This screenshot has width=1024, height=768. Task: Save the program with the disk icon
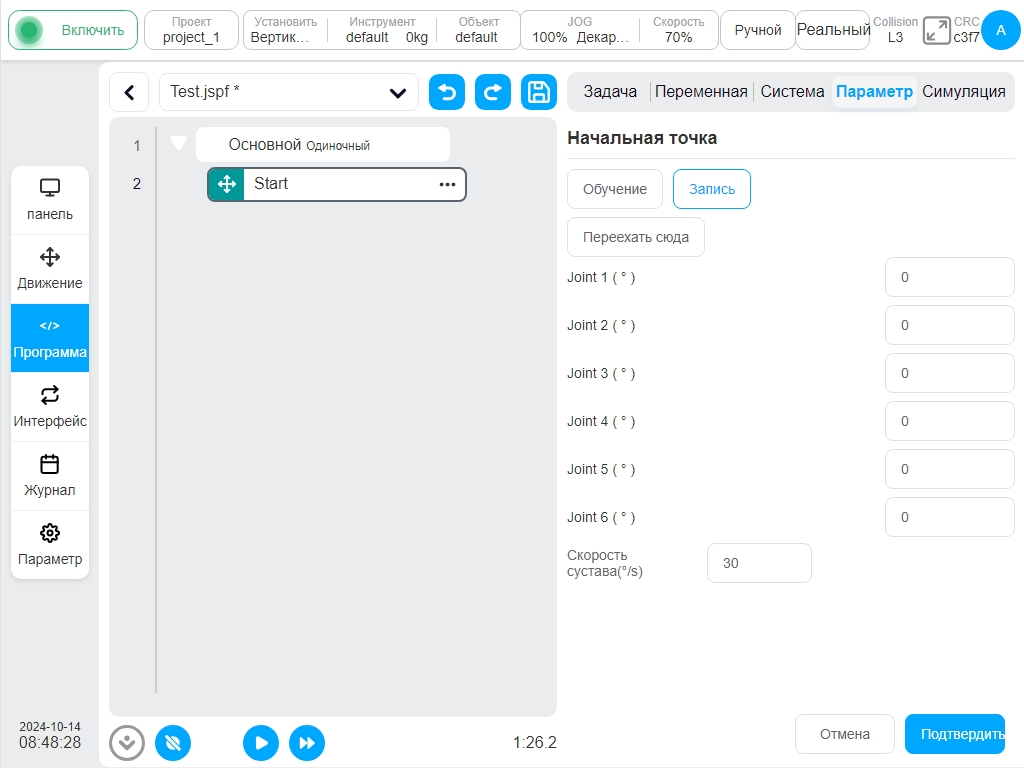539,92
